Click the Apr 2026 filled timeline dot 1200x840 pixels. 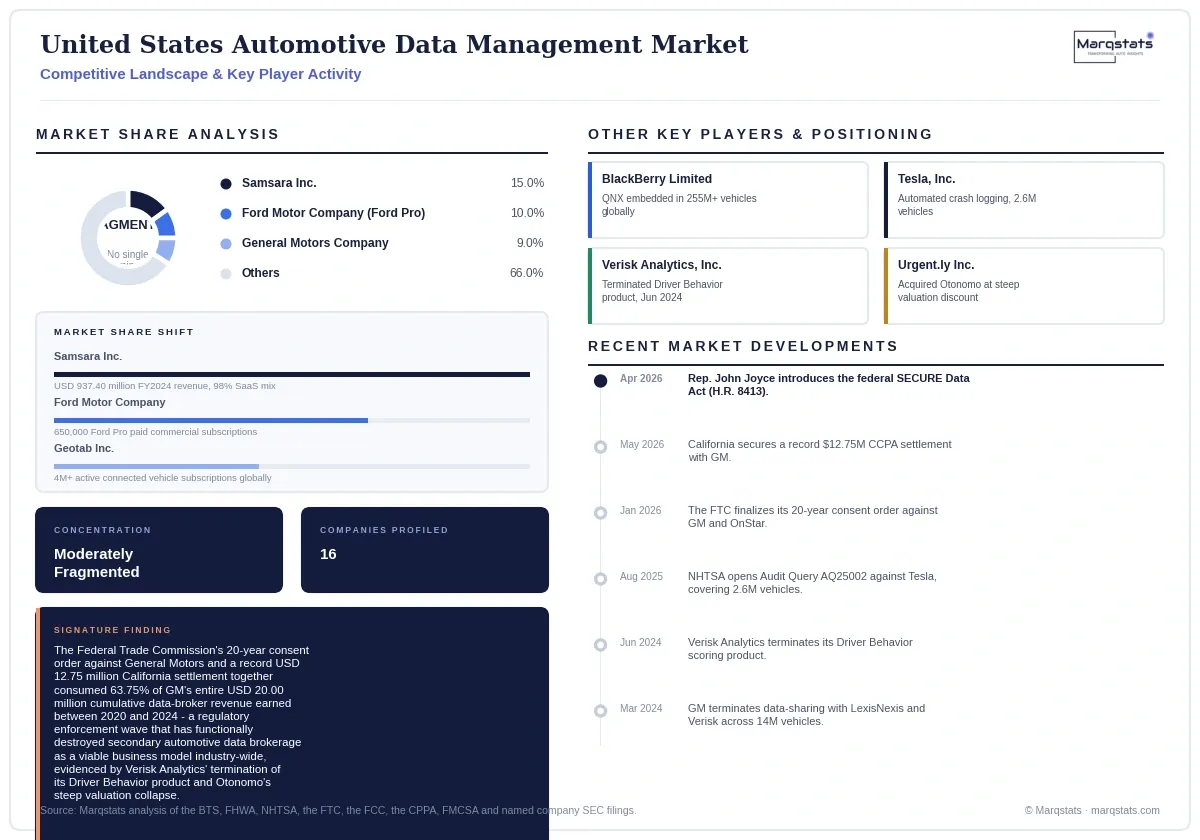(600, 381)
